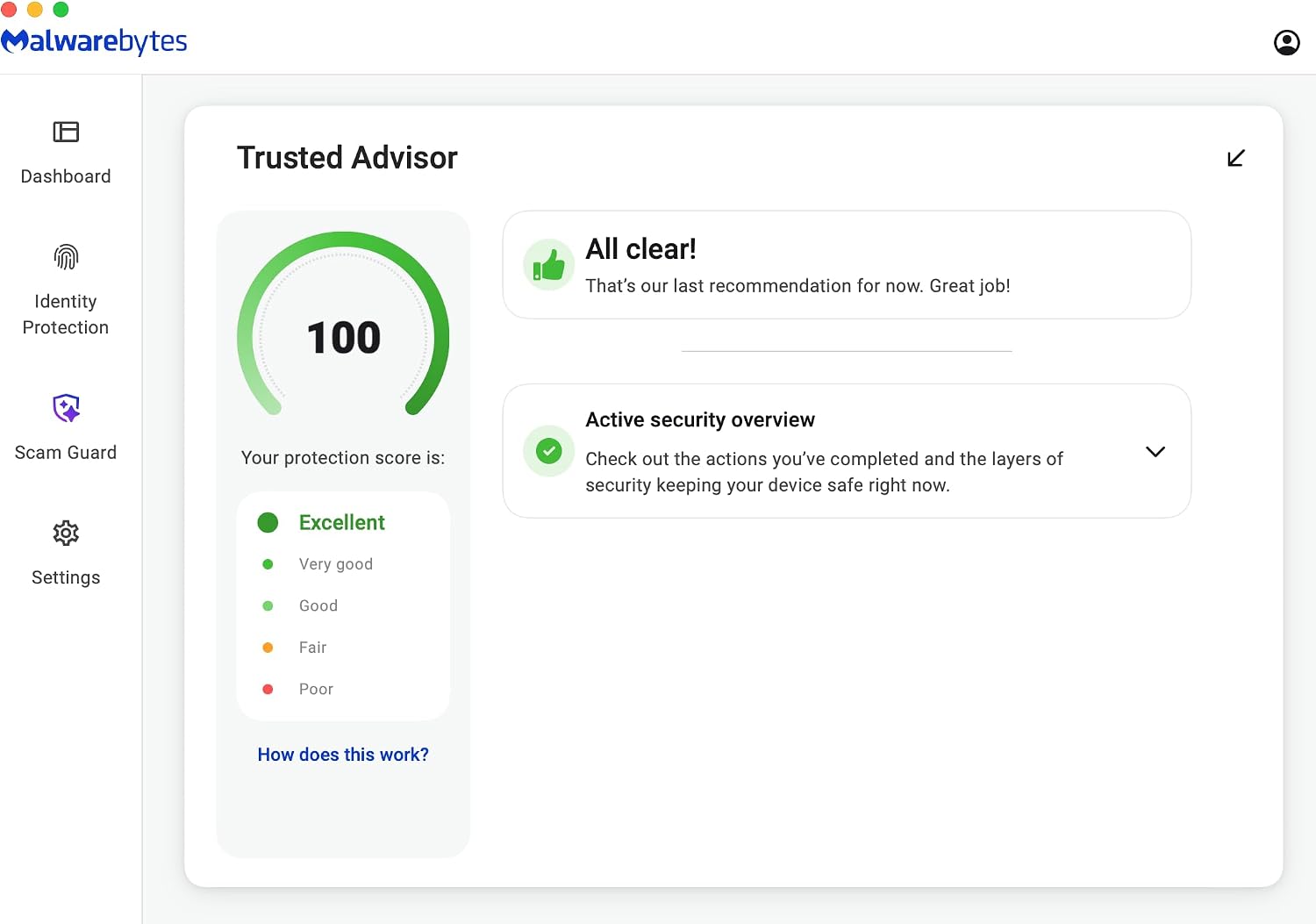Expand the Active security overview chevron
Image resolution: width=1316 pixels, height=924 pixels.
point(1155,451)
